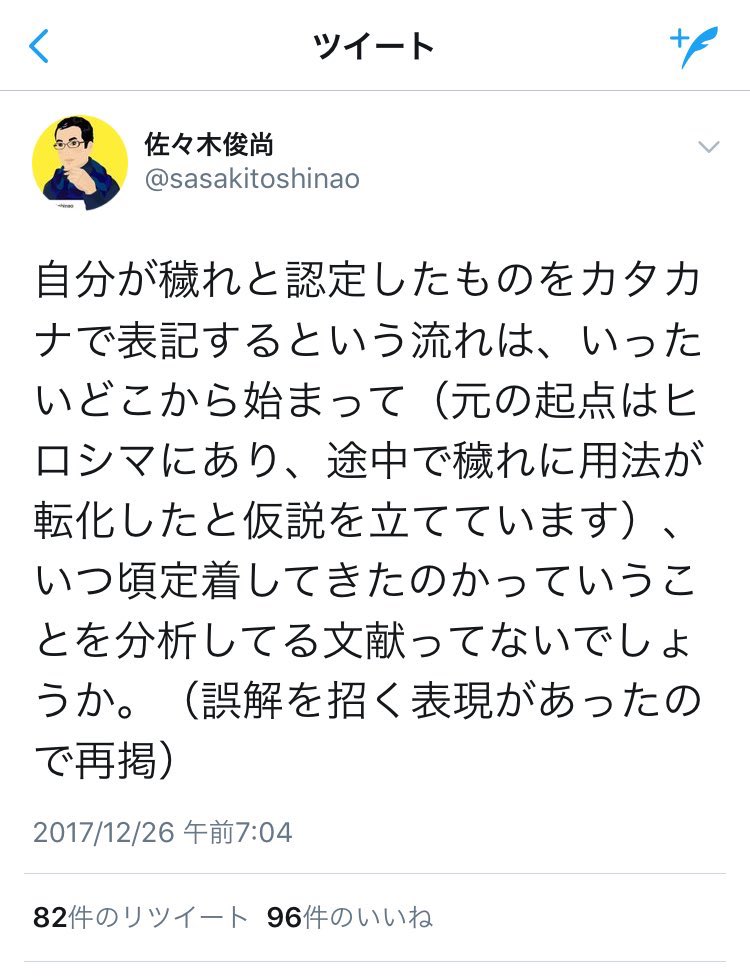View the 82件のリツイート list

click(x=141, y=917)
